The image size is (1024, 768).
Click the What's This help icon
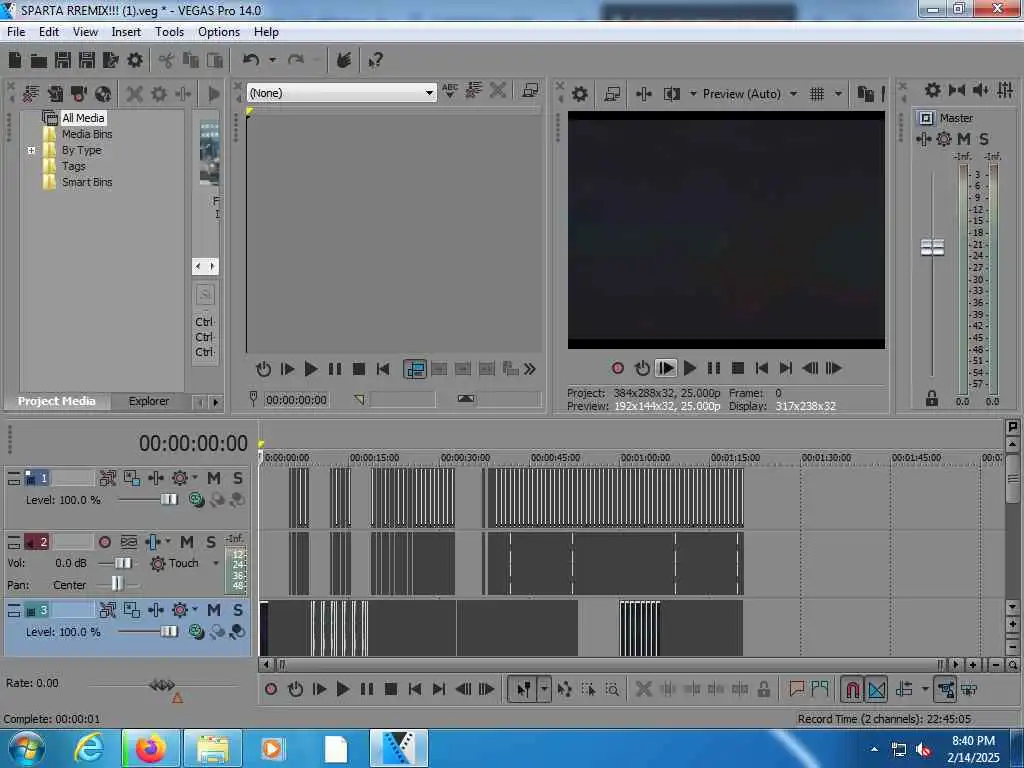376,61
